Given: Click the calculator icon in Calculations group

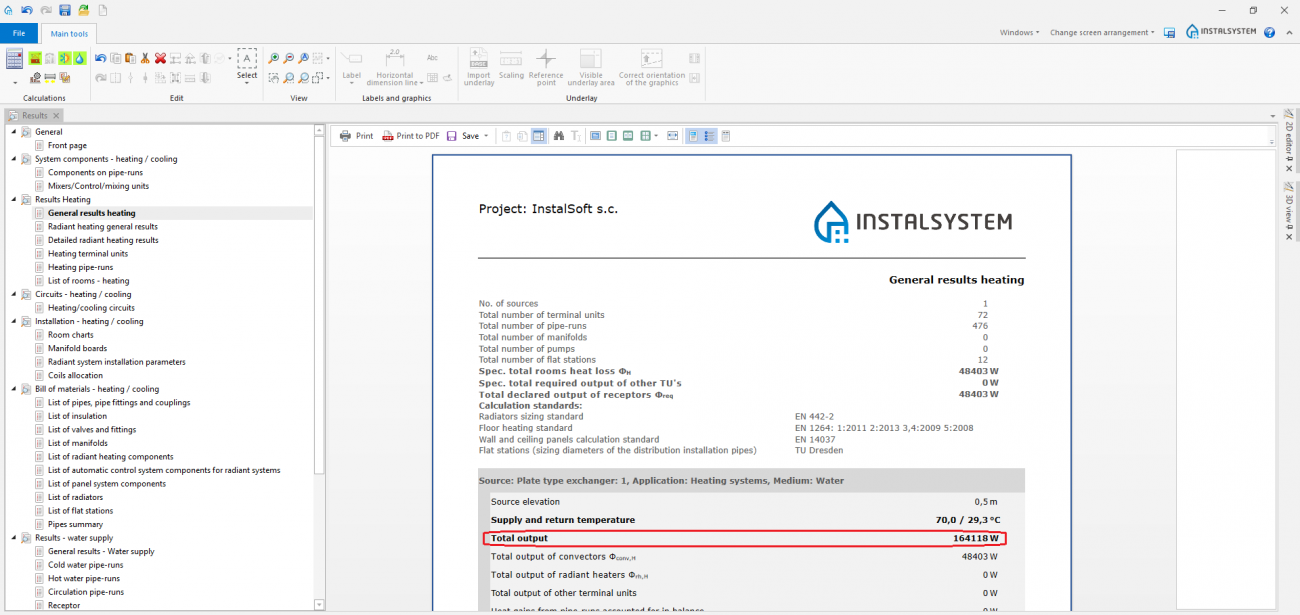Looking at the screenshot, I should tap(15, 59).
